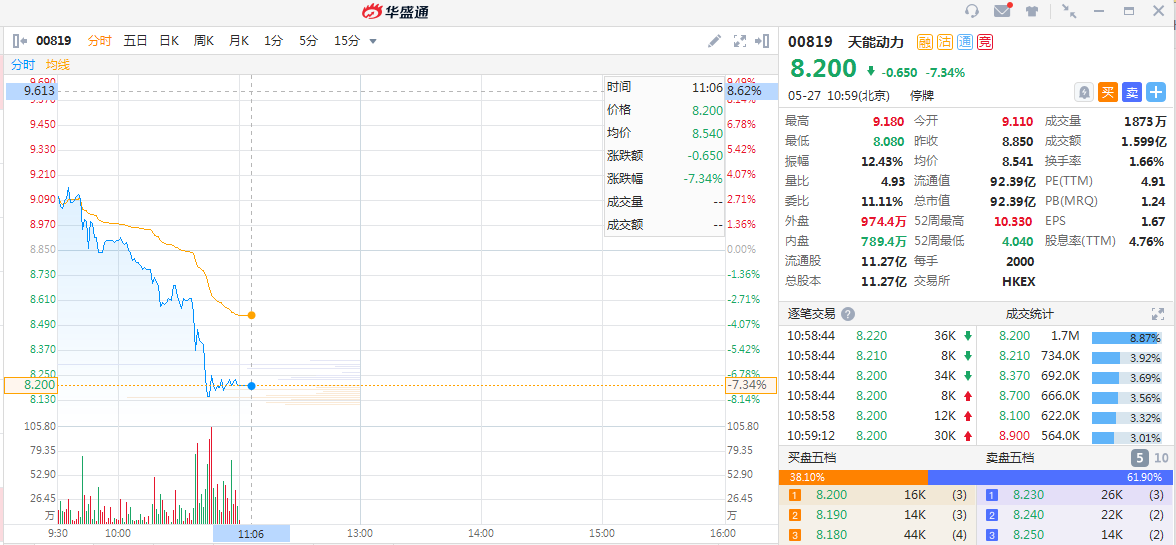
Task: Switch order book depth to 10 levels
Action: click(1160, 458)
